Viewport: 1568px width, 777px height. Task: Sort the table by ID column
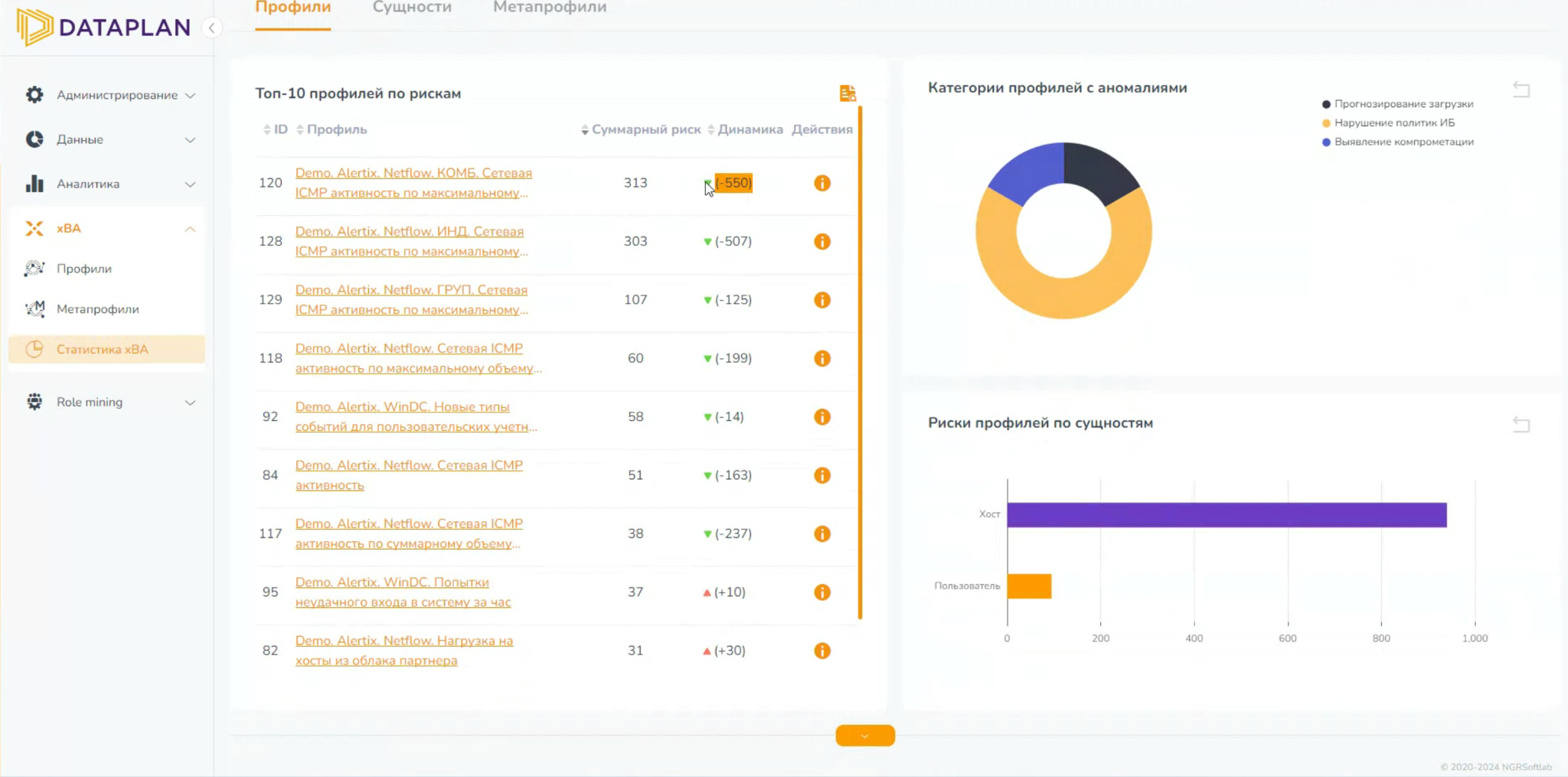click(x=275, y=129)
